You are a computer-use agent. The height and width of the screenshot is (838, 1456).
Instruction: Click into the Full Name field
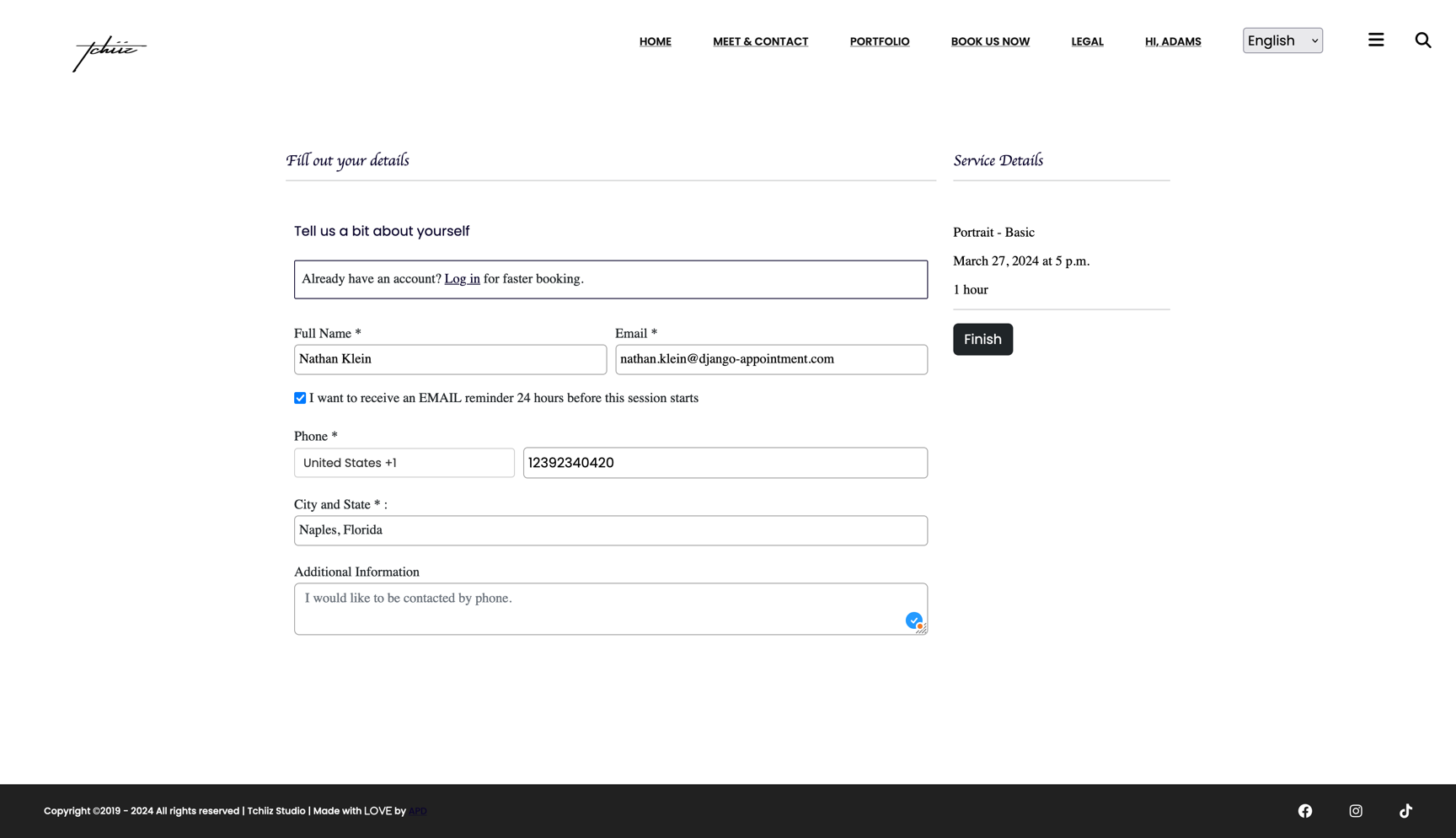[450, 359]
